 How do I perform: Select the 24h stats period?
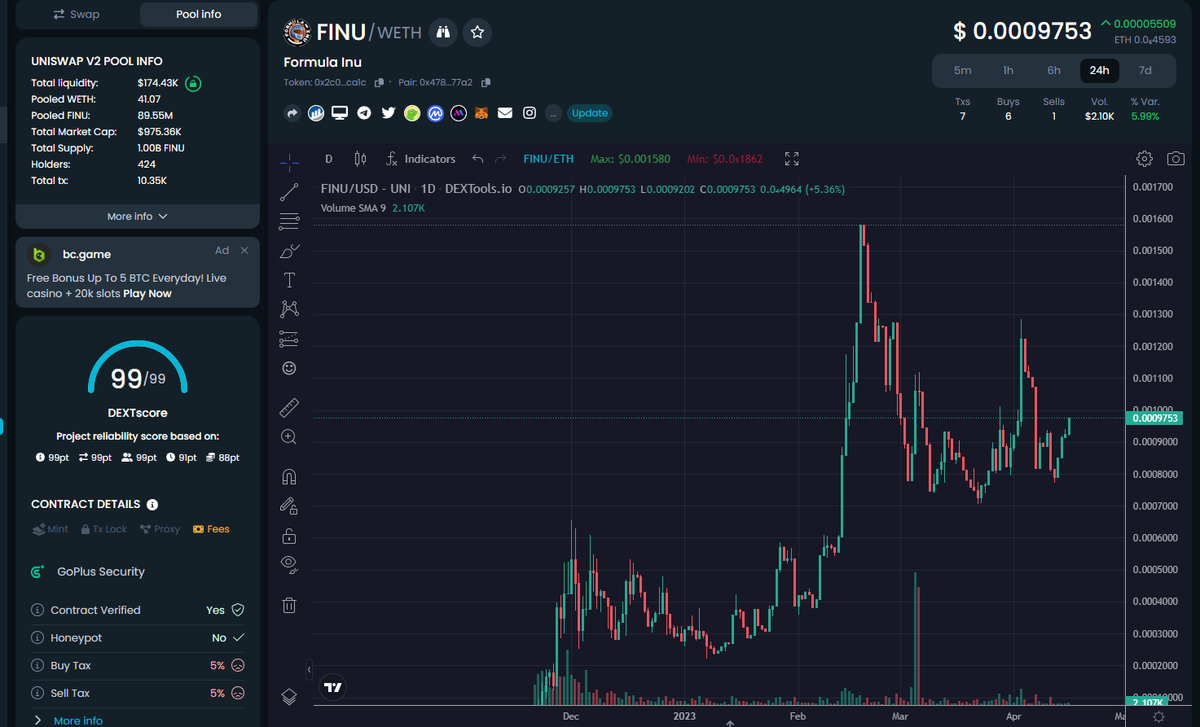pos(1099,70)
